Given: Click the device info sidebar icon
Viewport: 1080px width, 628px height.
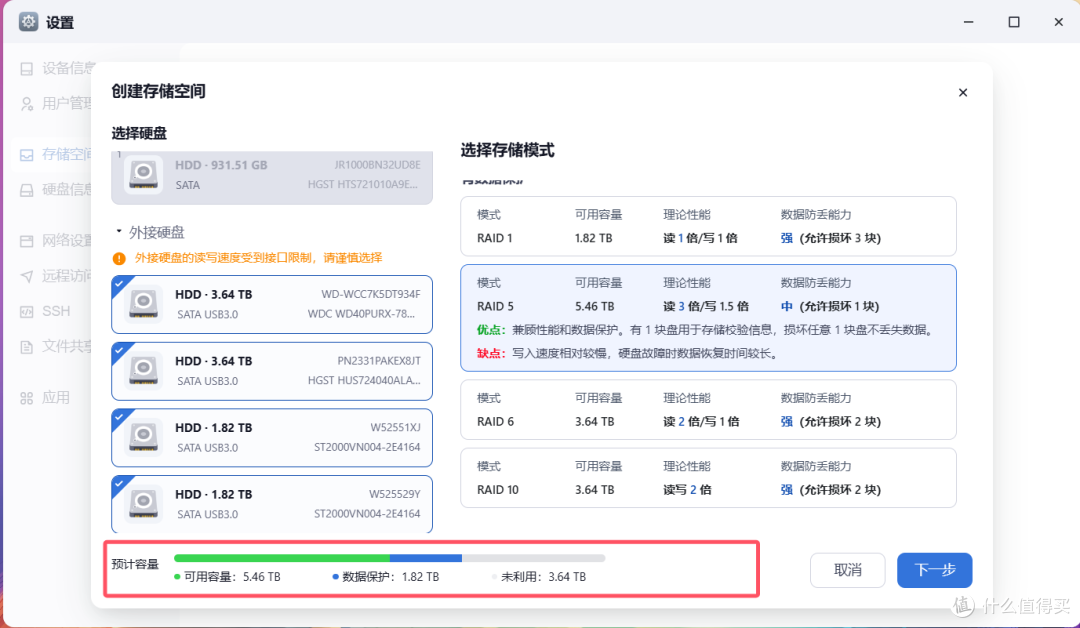Looking at the screenshot, I should pos(27,69).
